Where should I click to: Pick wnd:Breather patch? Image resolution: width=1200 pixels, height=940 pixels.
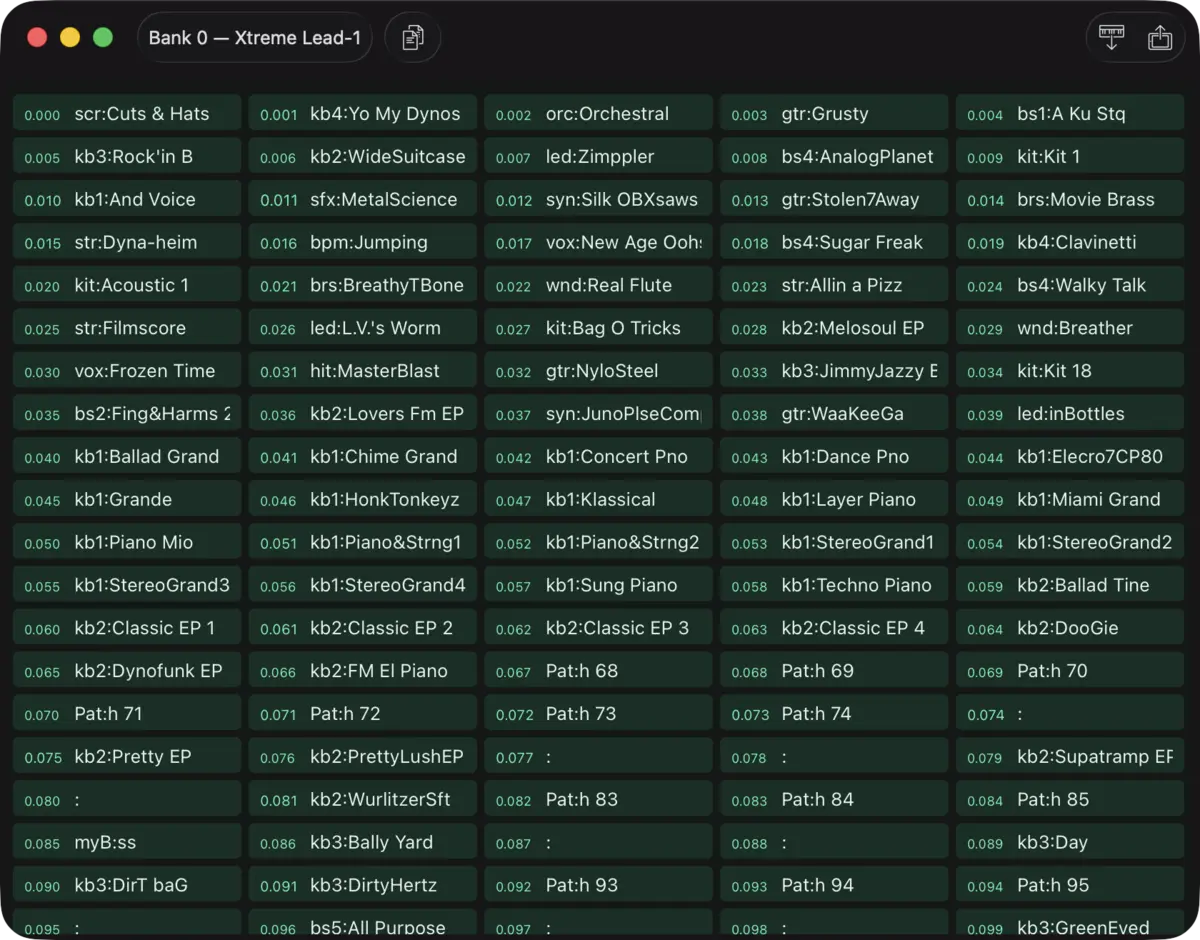pos(1070,329)
